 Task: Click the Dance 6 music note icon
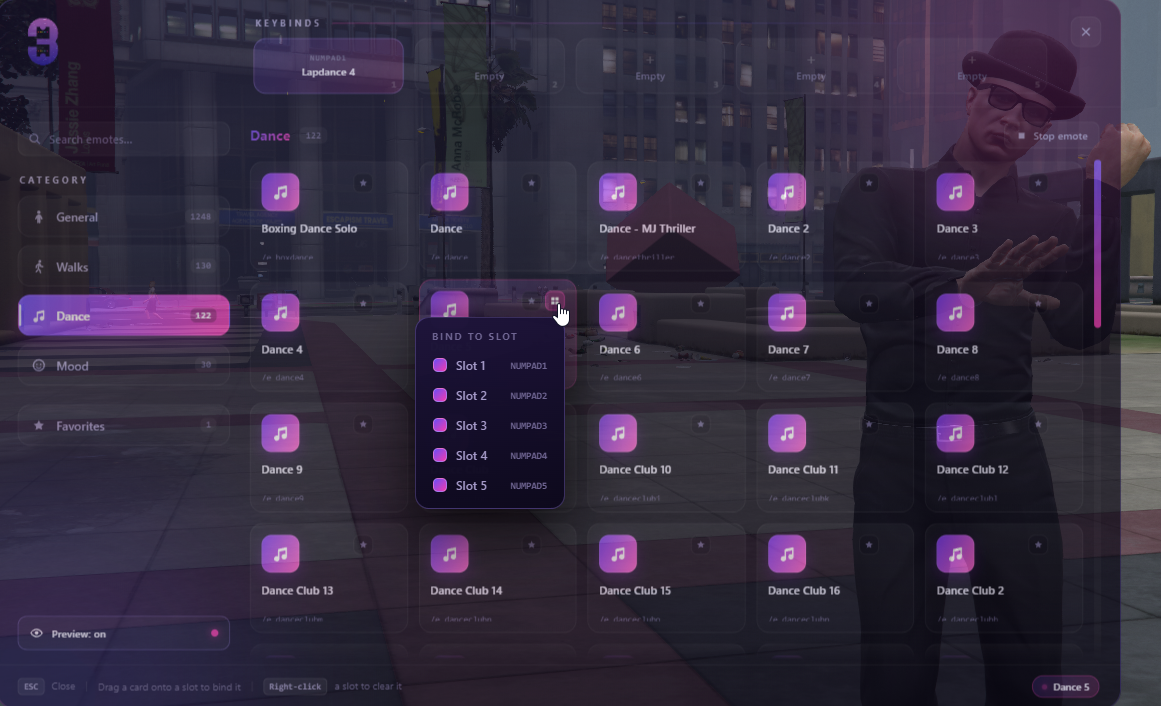pos(618,313)
